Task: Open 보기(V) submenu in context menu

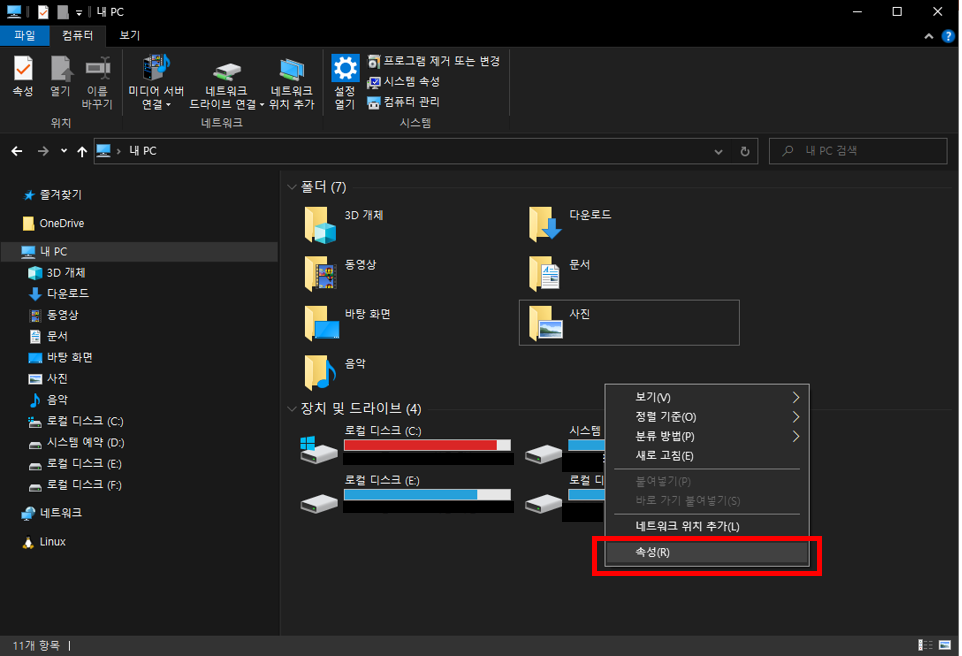Action: [707, 398]
